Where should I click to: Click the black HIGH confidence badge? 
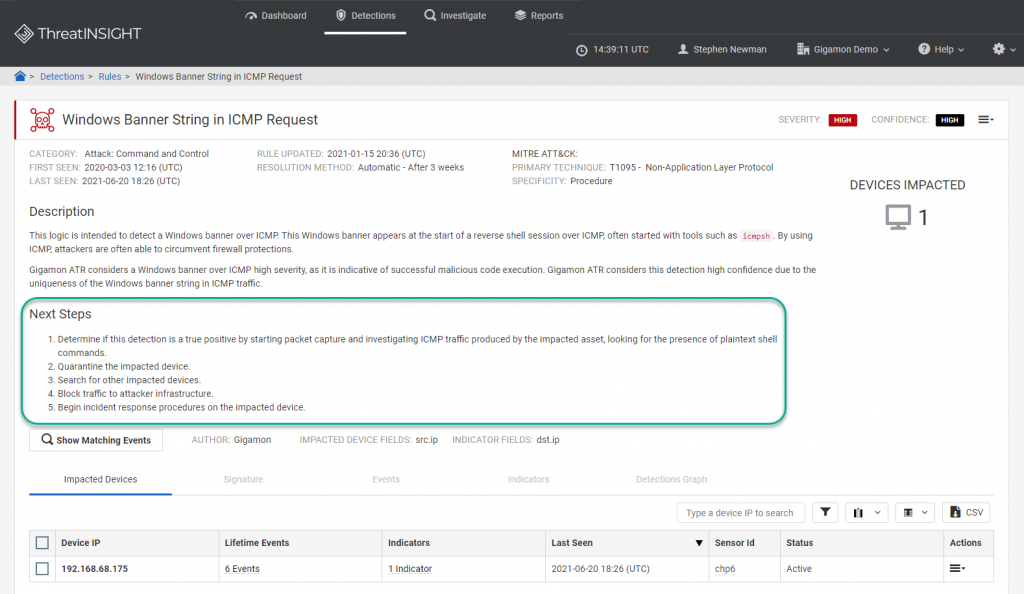[950, 120]
